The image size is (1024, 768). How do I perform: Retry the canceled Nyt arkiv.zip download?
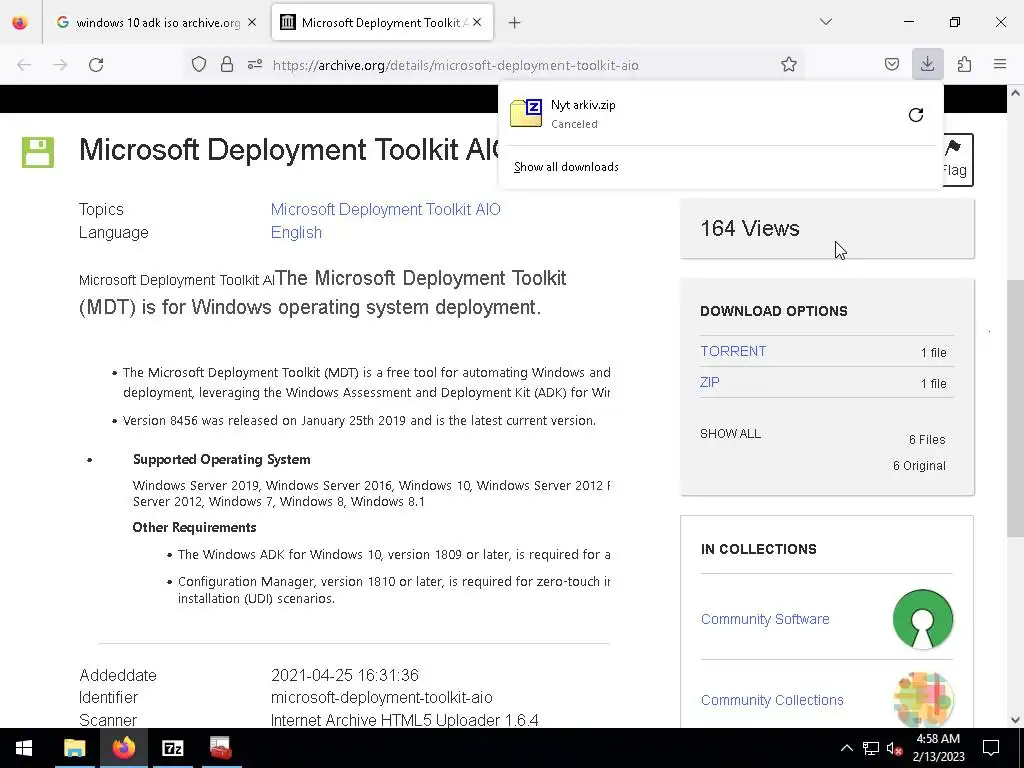916,115
